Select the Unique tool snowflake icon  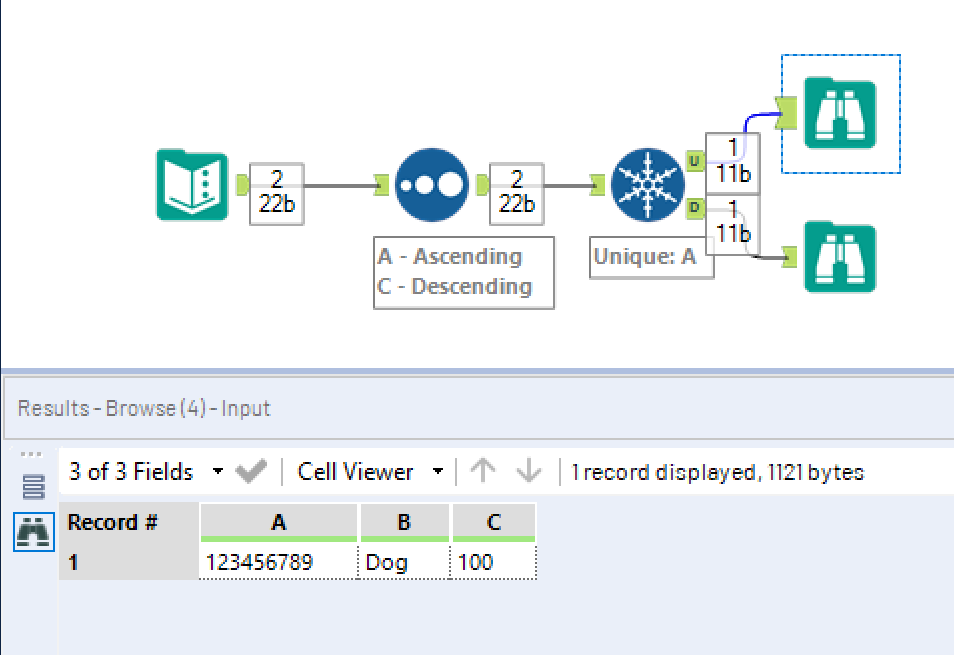pyautogui.click(x=648, y=185)
